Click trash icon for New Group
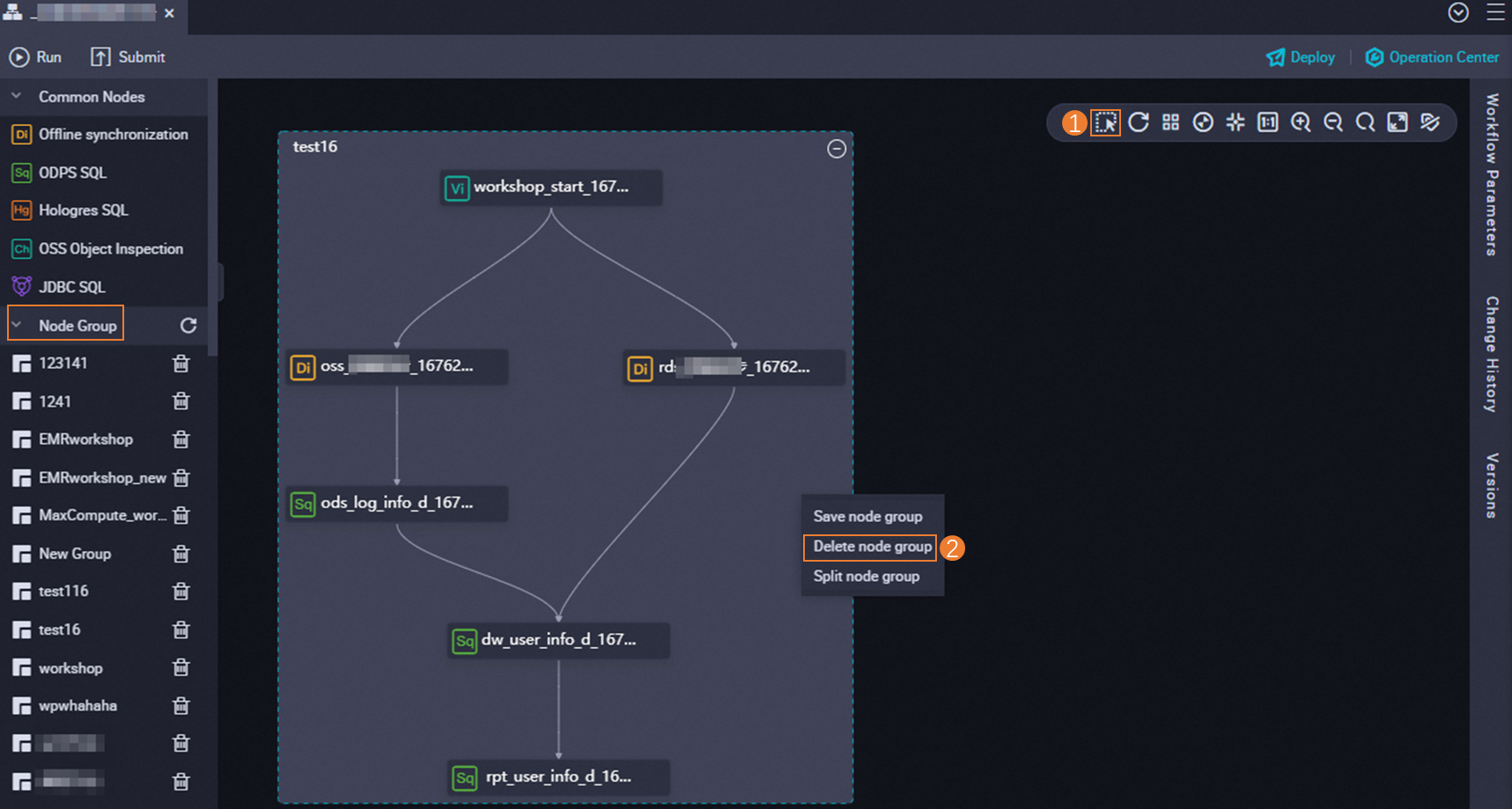1512x809 pixels. [181, 554]
